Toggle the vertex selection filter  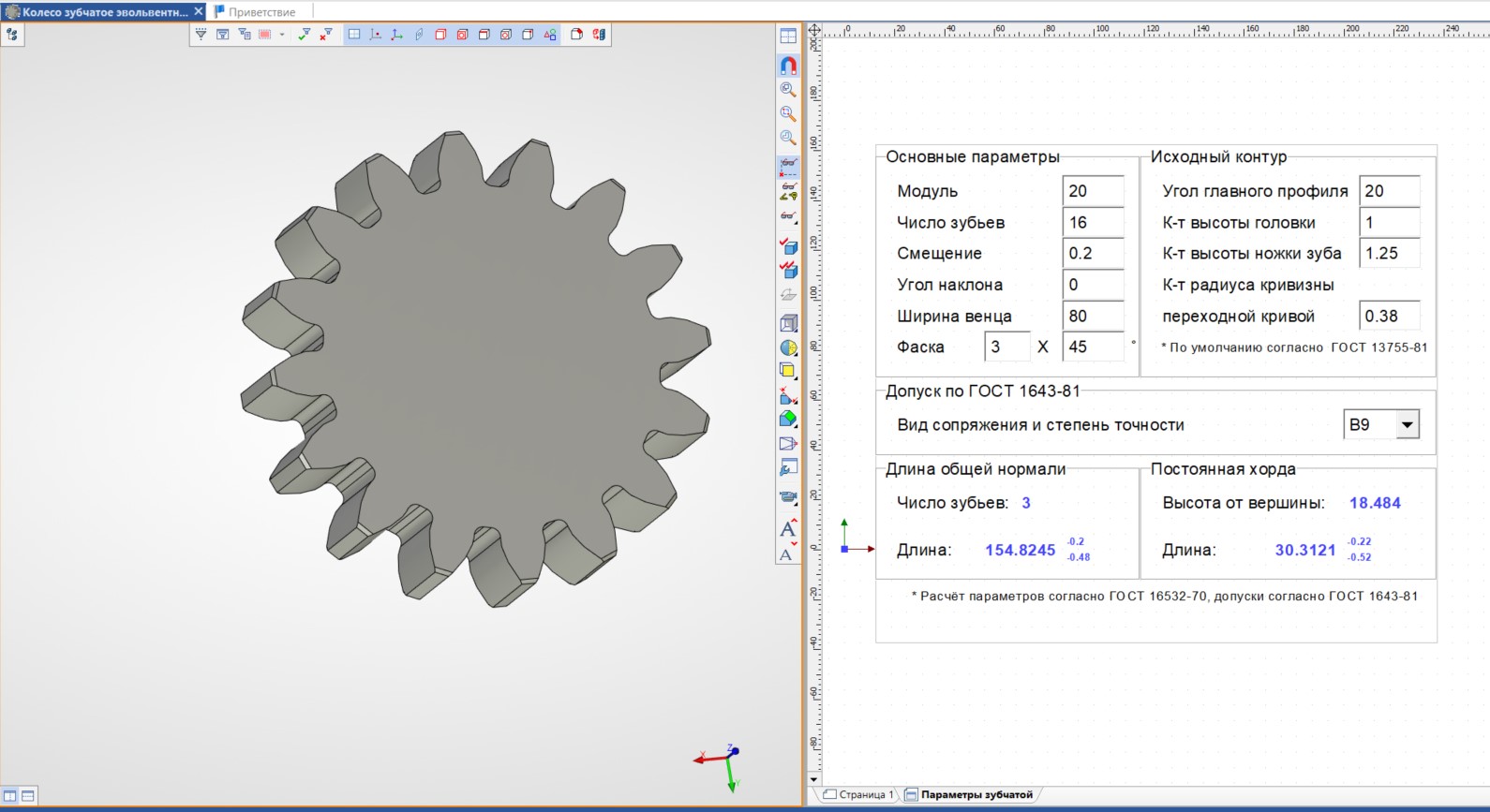point(506,35)
